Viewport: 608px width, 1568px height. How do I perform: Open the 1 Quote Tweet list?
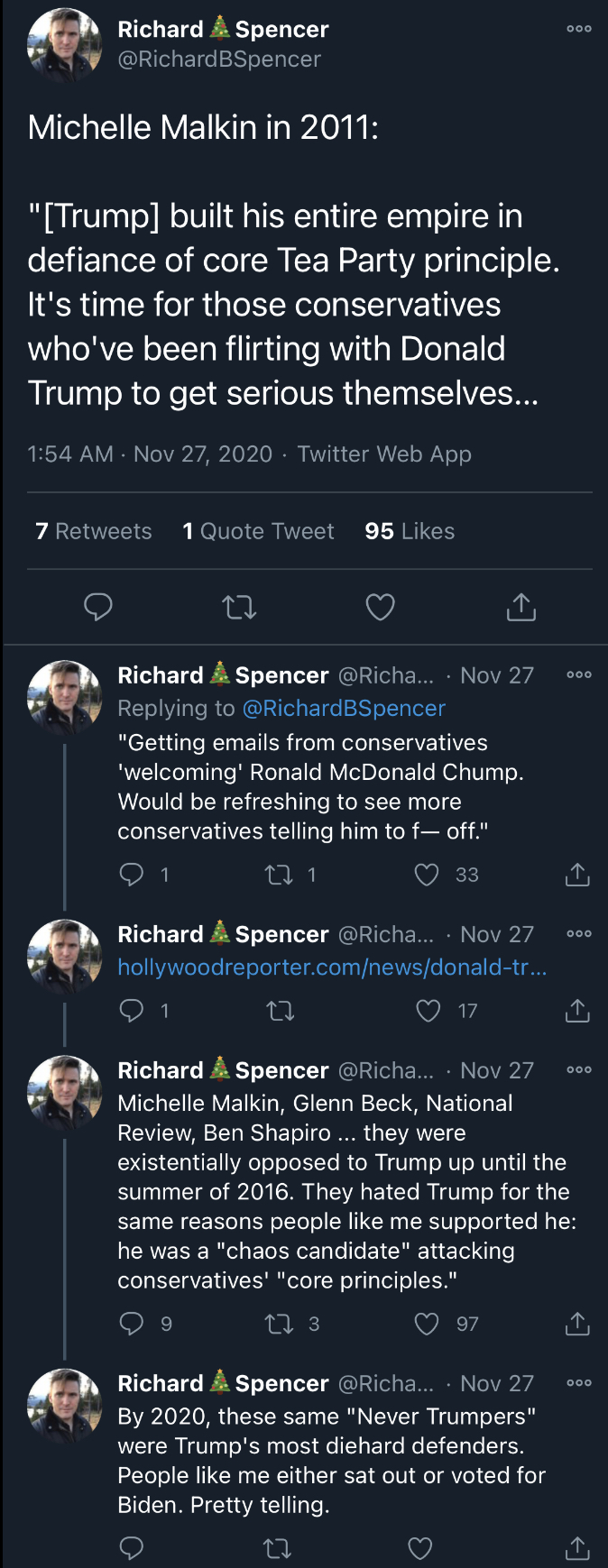pyautogui.click(x=258, y=531)
